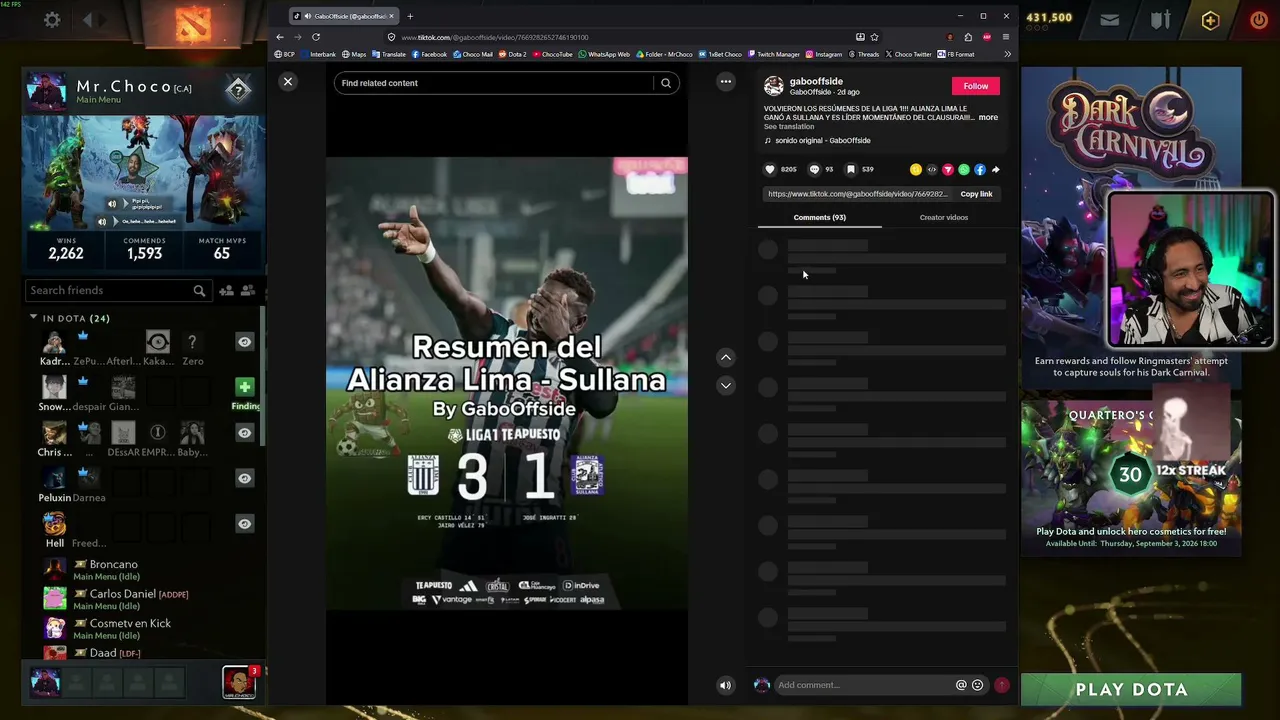The image size is (1280, 720).
Task: Open the Dota mail inbox icon
Action: [1110, 19]
